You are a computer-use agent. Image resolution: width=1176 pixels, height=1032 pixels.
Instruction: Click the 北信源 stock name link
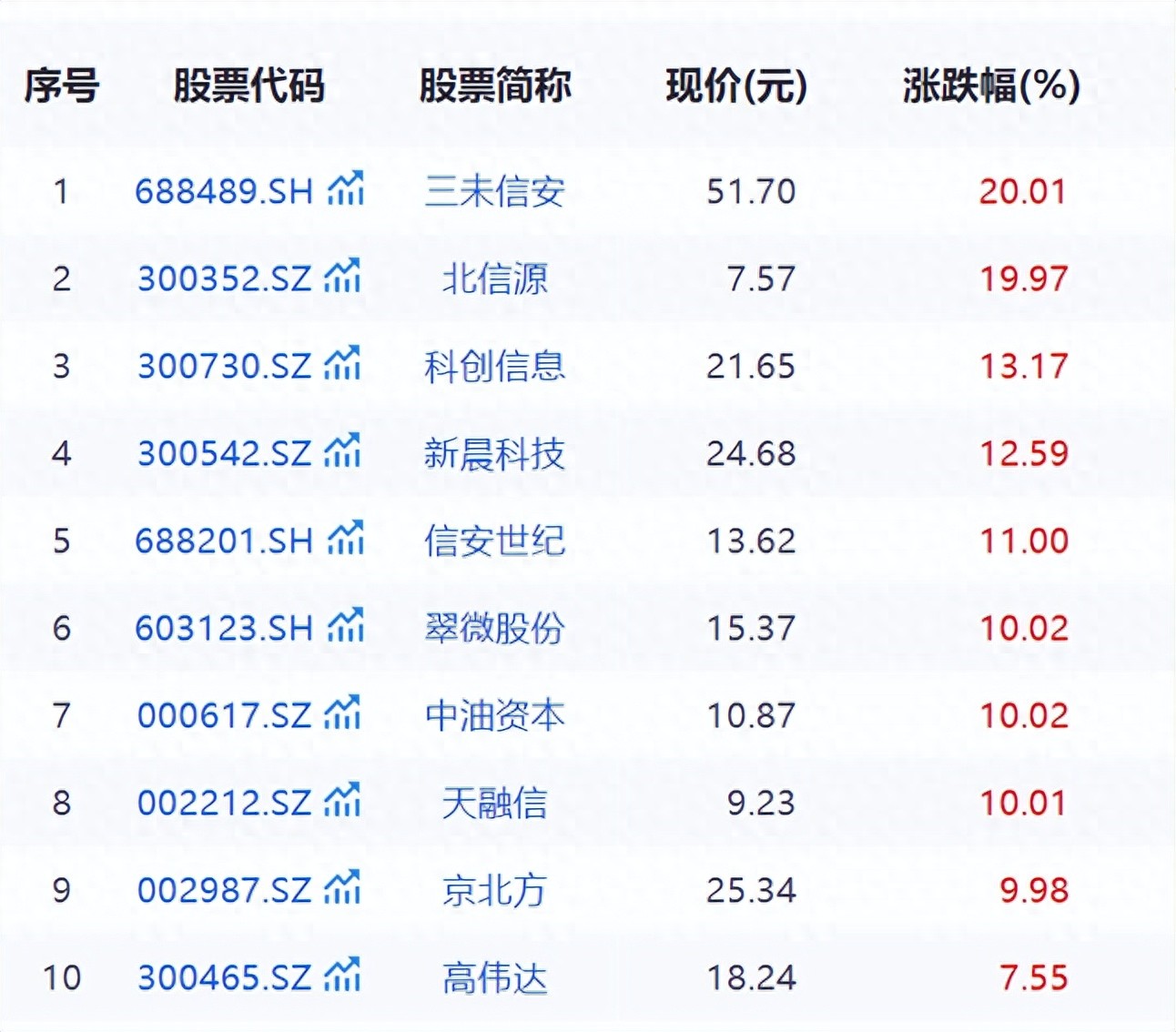[x=494, y=278]
